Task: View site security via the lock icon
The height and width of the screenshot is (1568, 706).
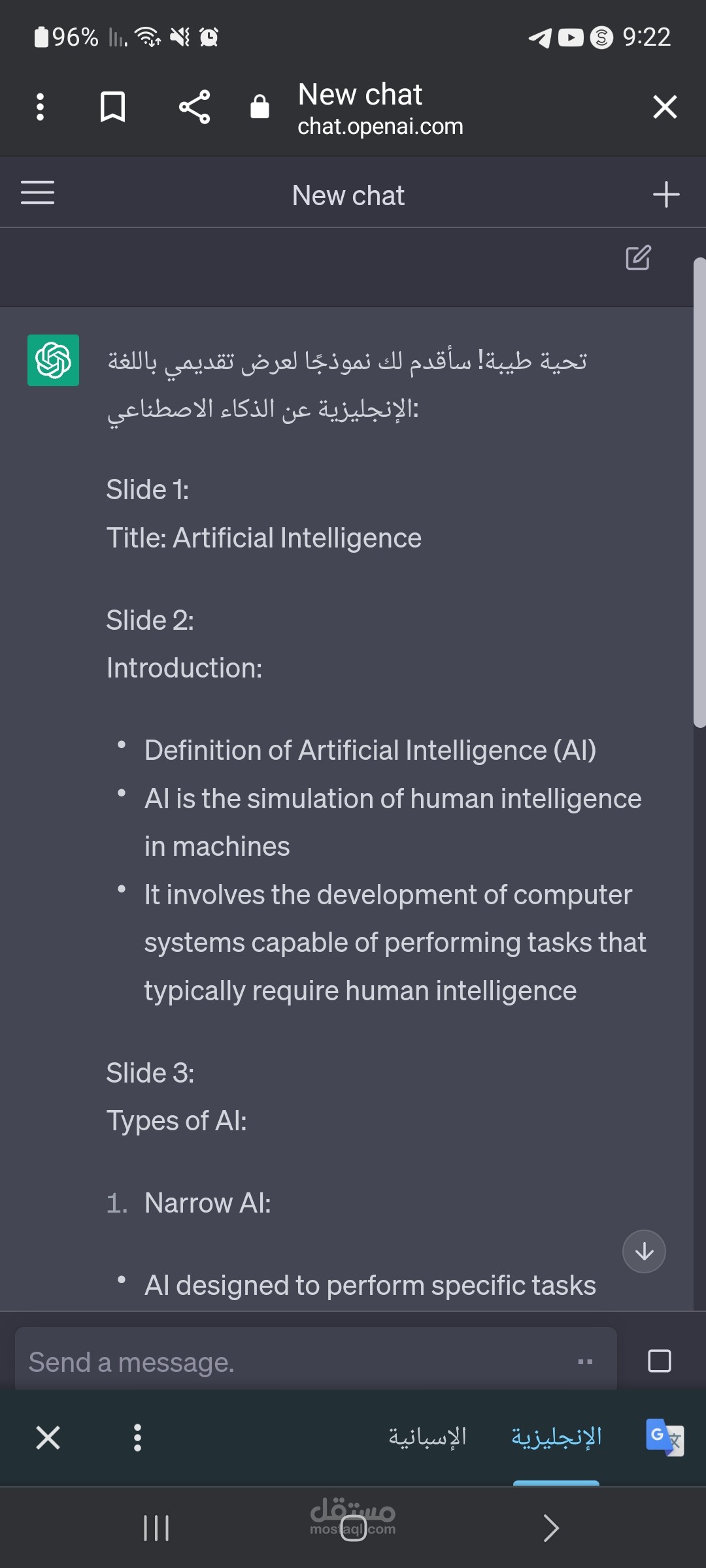Action: [260, 106]
